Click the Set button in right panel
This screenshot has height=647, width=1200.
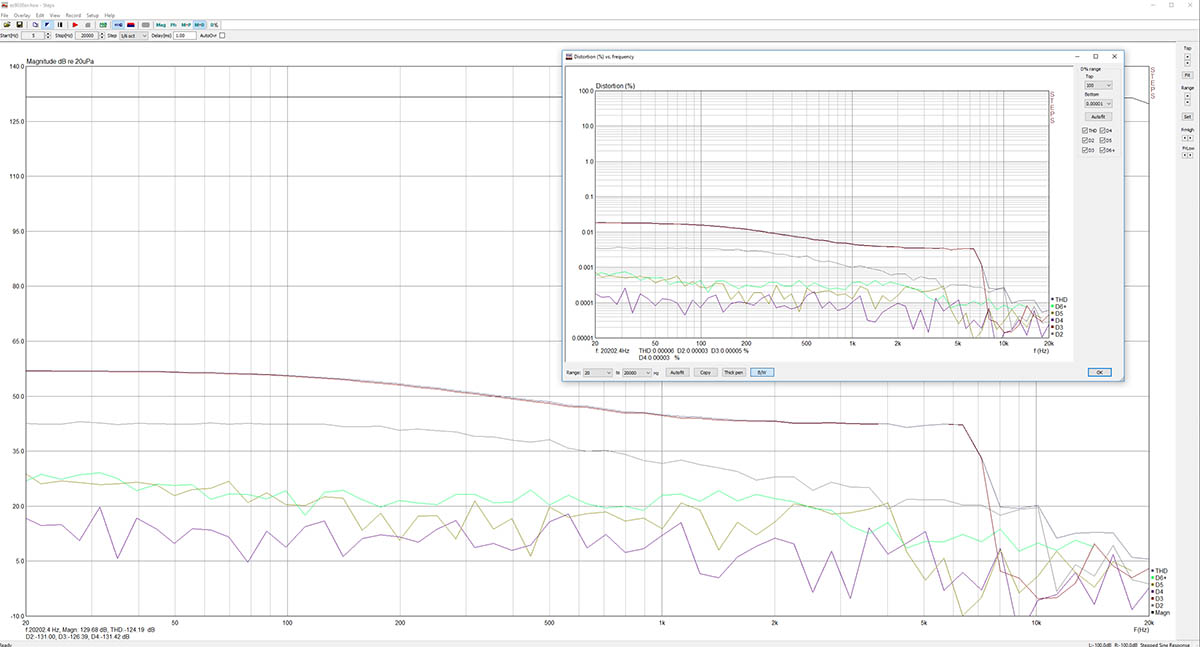tap(1187, 116)
